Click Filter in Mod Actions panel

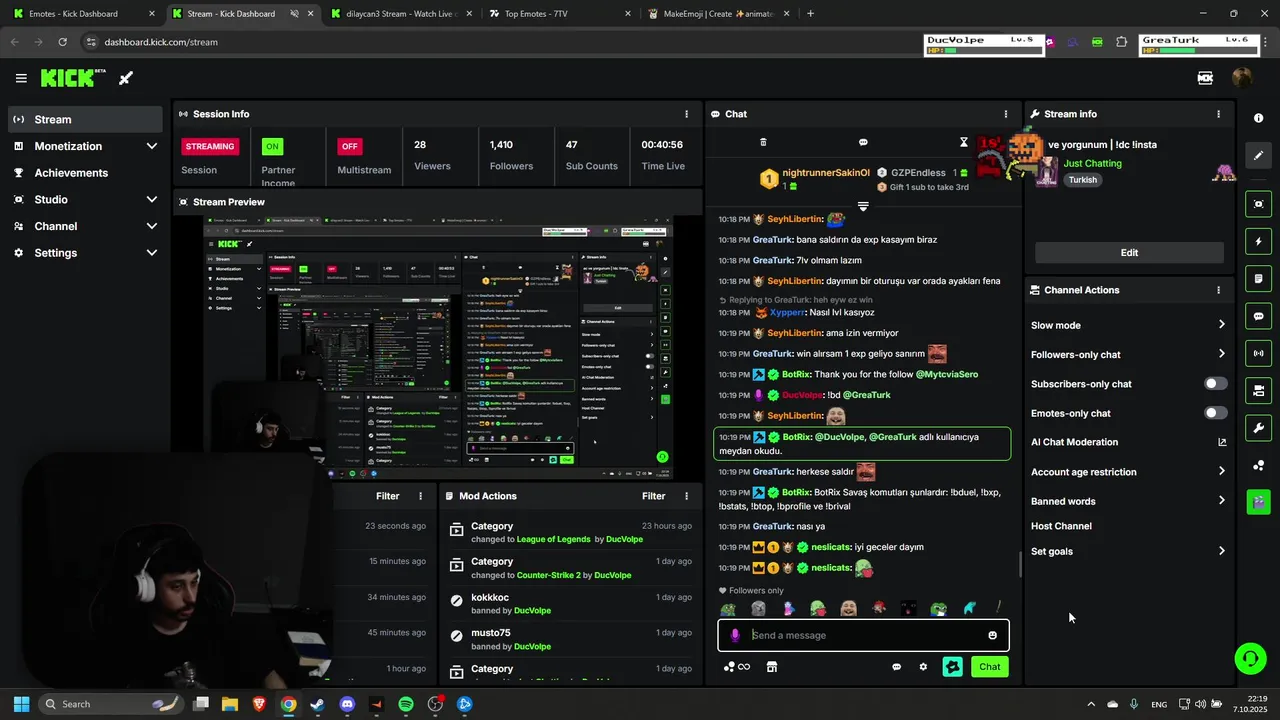click(653, 496)
